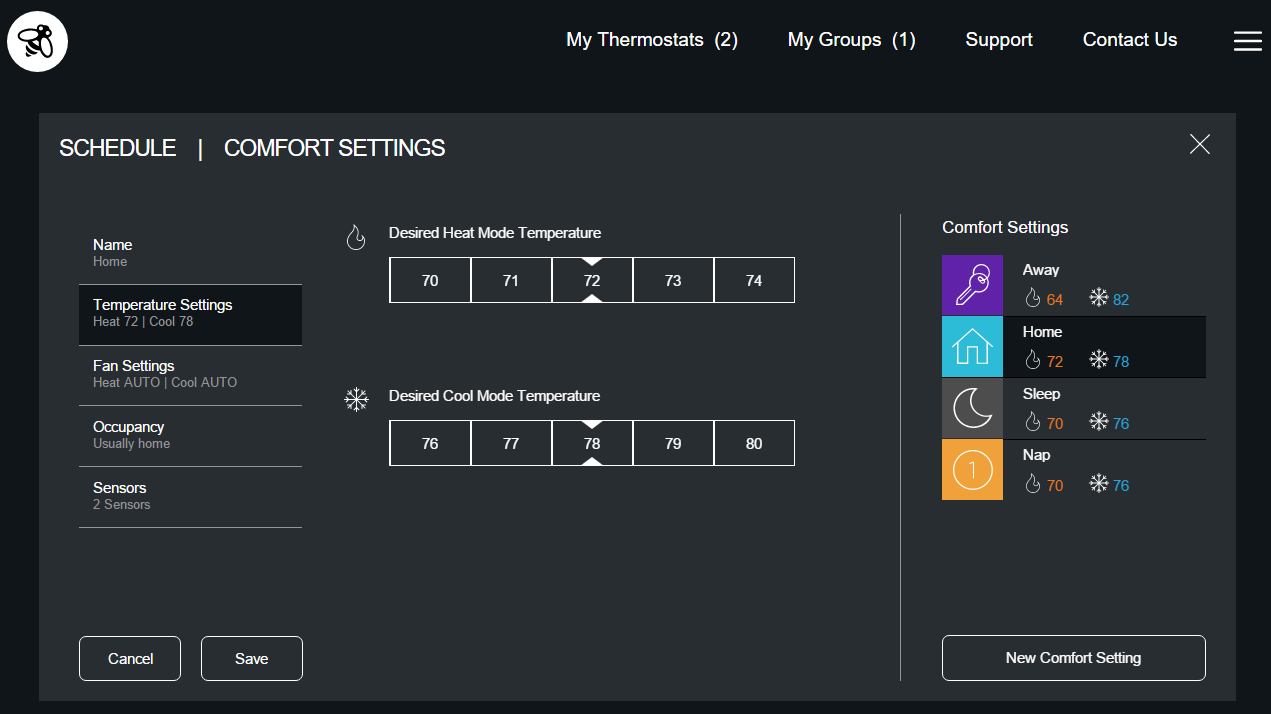Image resolution: width=1271 pixels, height=714 pixels.
Task: Close the comfort settings panel
Action: coord(1199,145)
